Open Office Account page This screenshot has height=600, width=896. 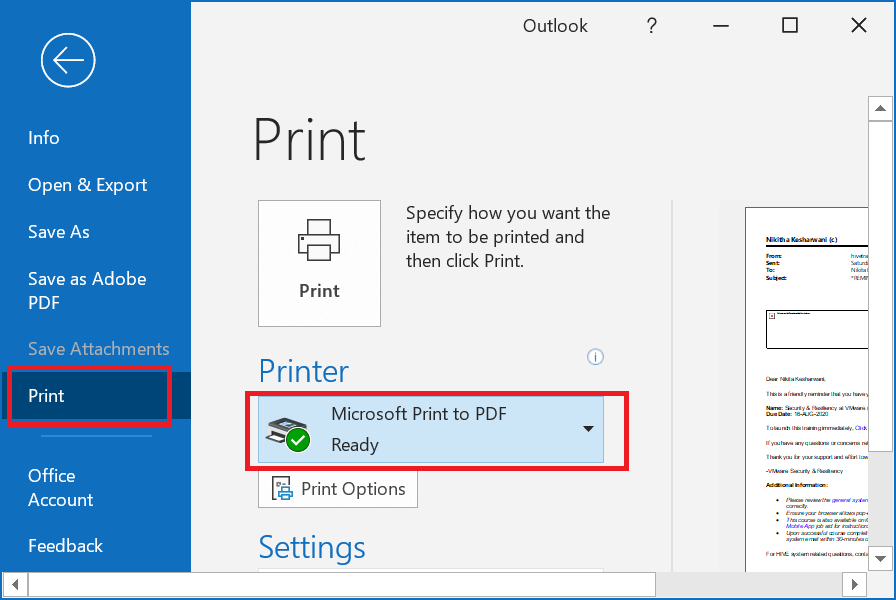click(61, 487)
